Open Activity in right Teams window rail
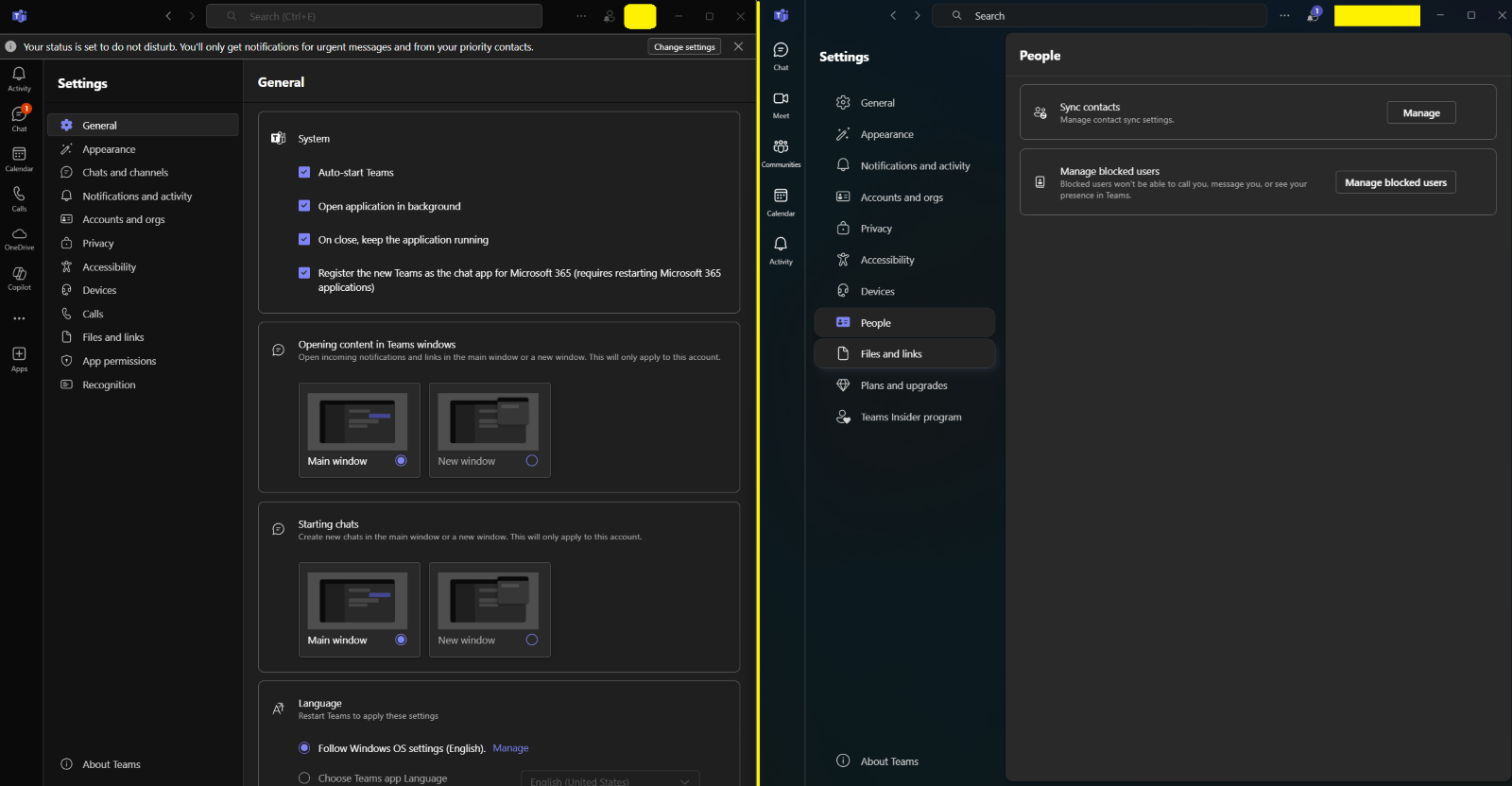 tap(781, 250)
